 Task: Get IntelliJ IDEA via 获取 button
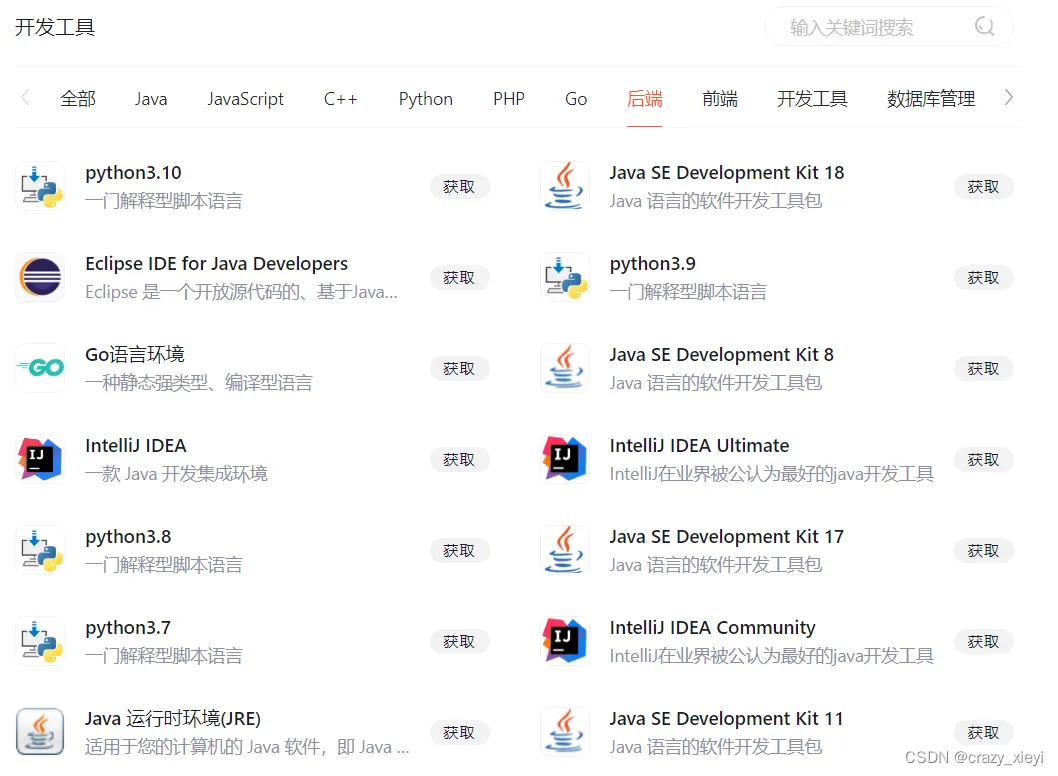[460, 460]
